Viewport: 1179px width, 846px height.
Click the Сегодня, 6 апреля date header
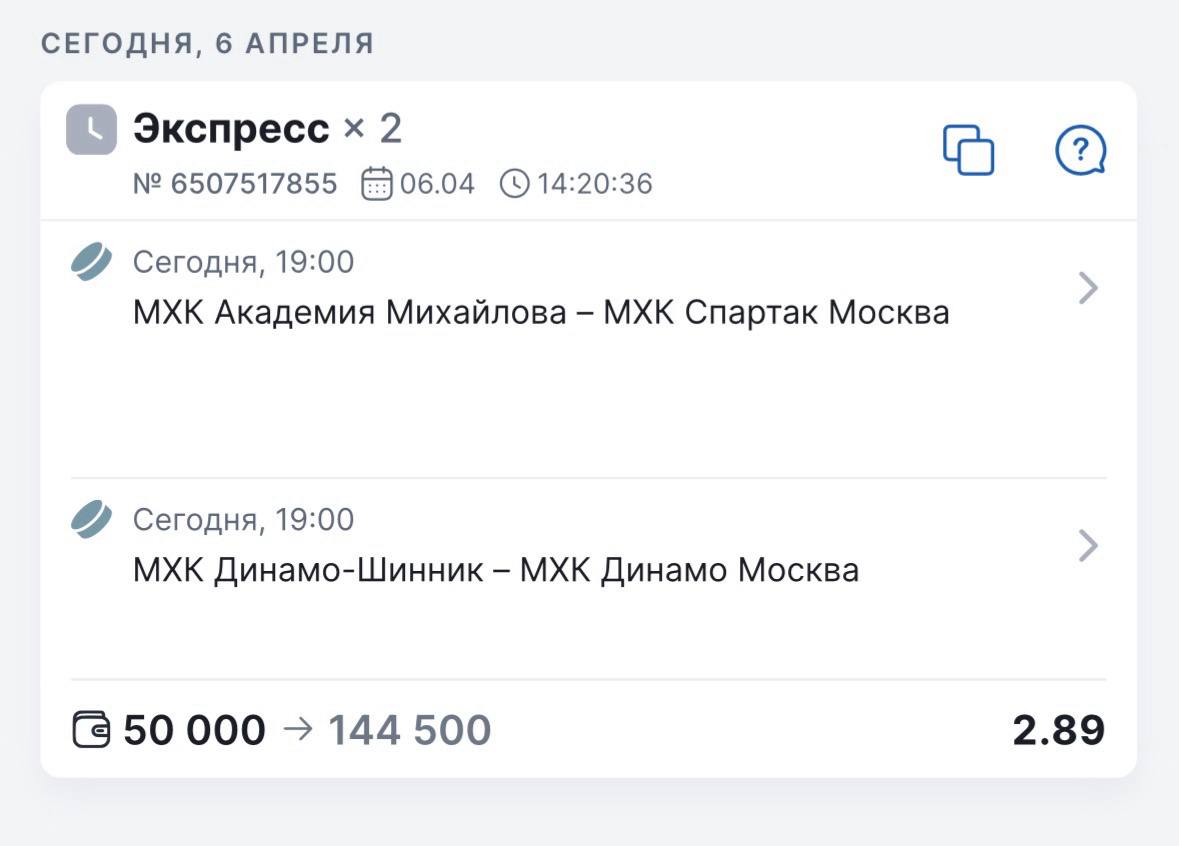[207, 44]
